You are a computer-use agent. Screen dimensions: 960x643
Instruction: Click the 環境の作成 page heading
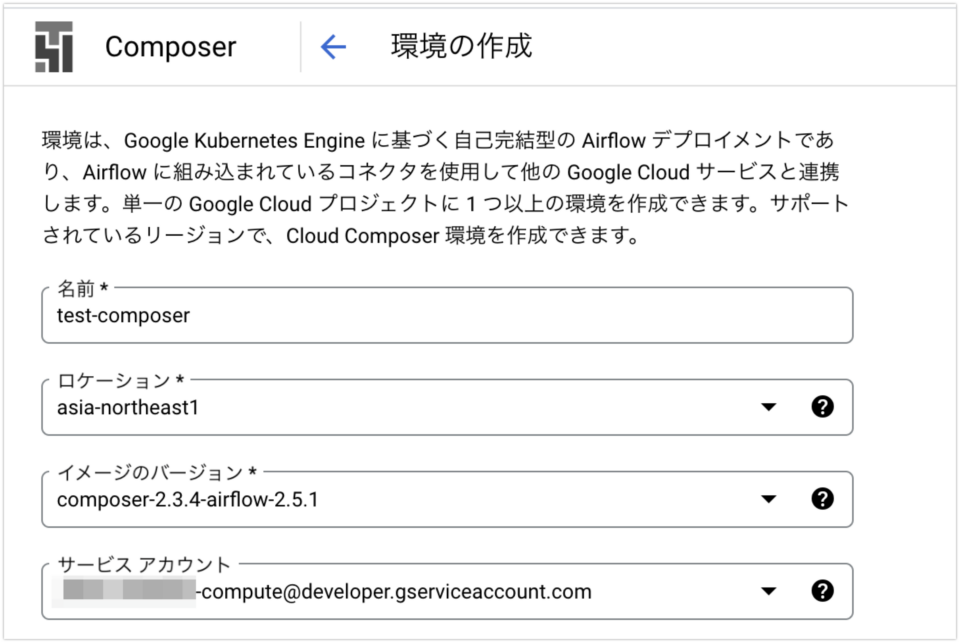[461, 47]
